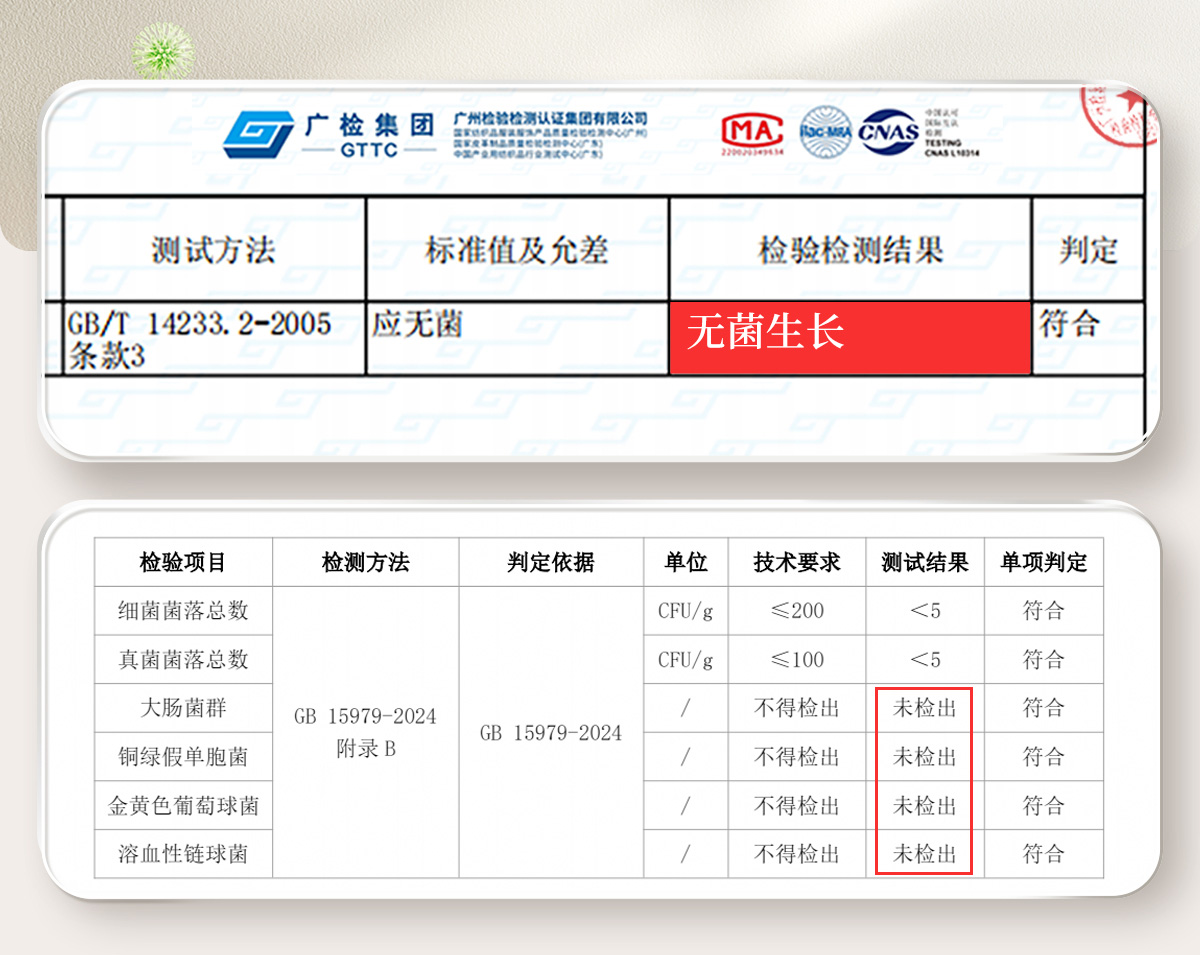
Task: Click the 标准值及允差 column header
Action: pyautogui.click(x=516, y=249)
